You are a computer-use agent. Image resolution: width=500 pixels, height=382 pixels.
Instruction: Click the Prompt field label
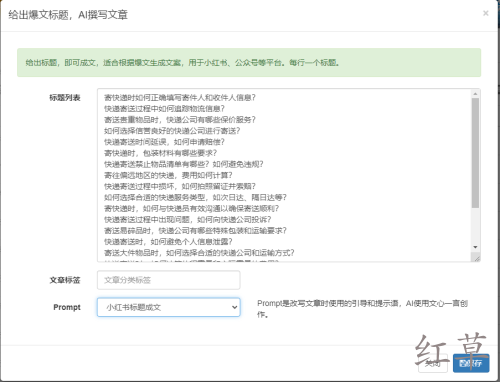[67, 307]
